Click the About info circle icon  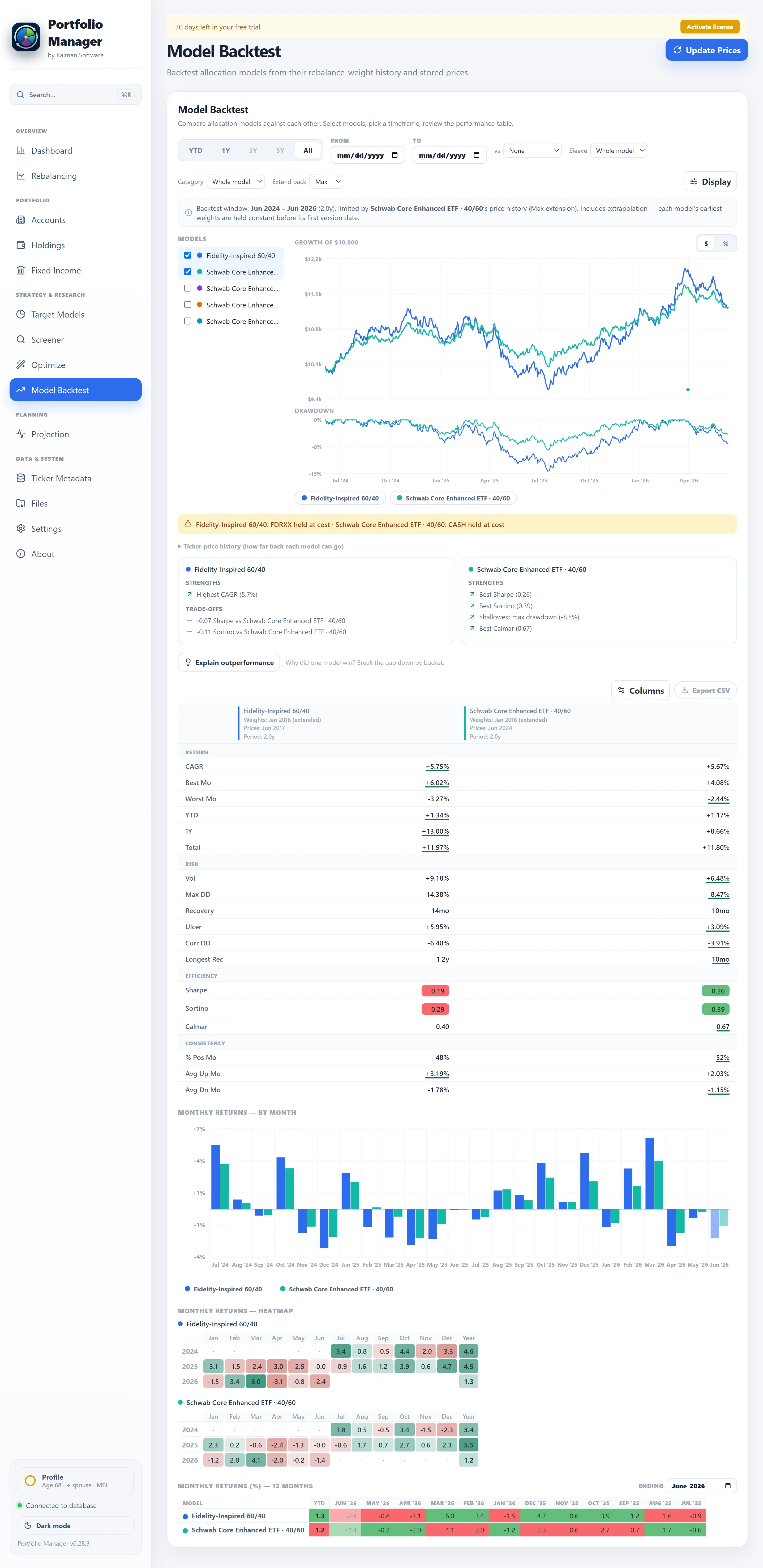[21, 554]
